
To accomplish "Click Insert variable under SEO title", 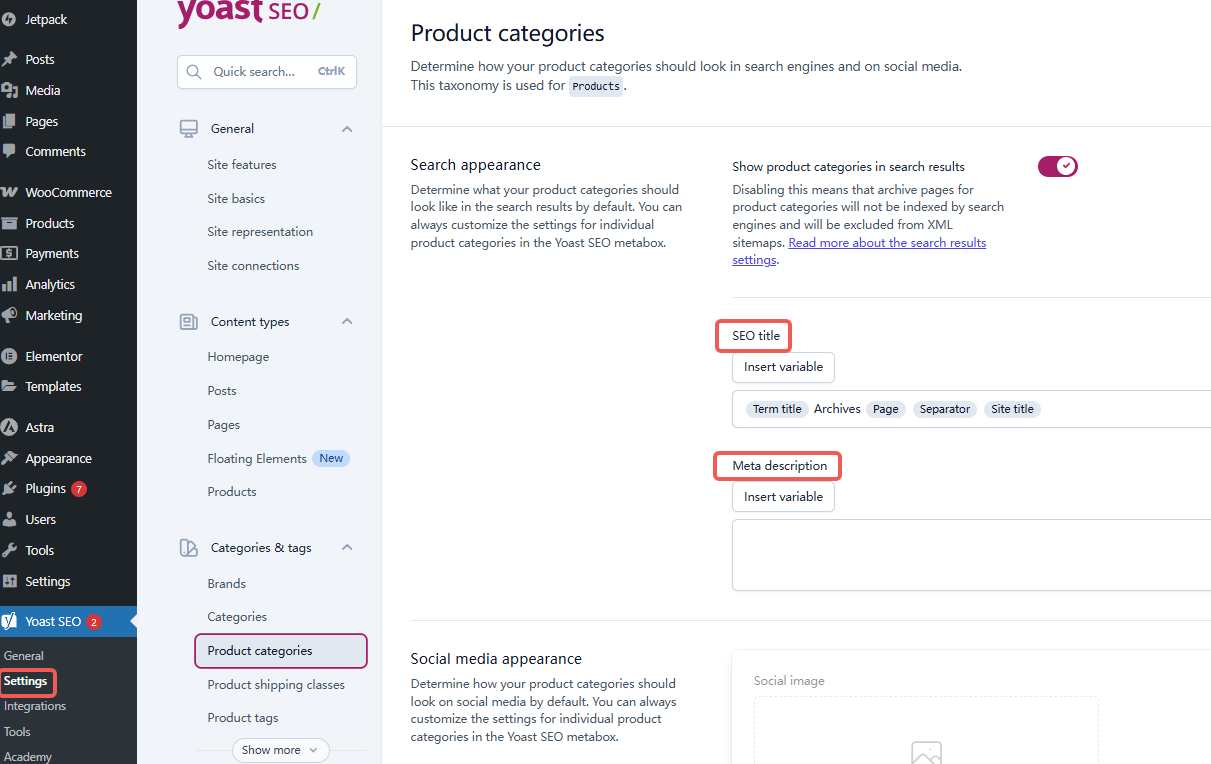I will point(783,367).
